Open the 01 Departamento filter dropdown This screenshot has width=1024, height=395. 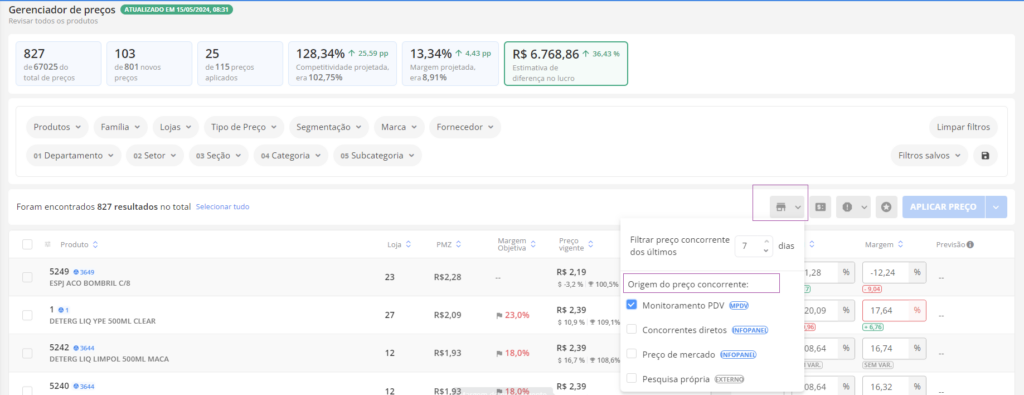(74, 156)
